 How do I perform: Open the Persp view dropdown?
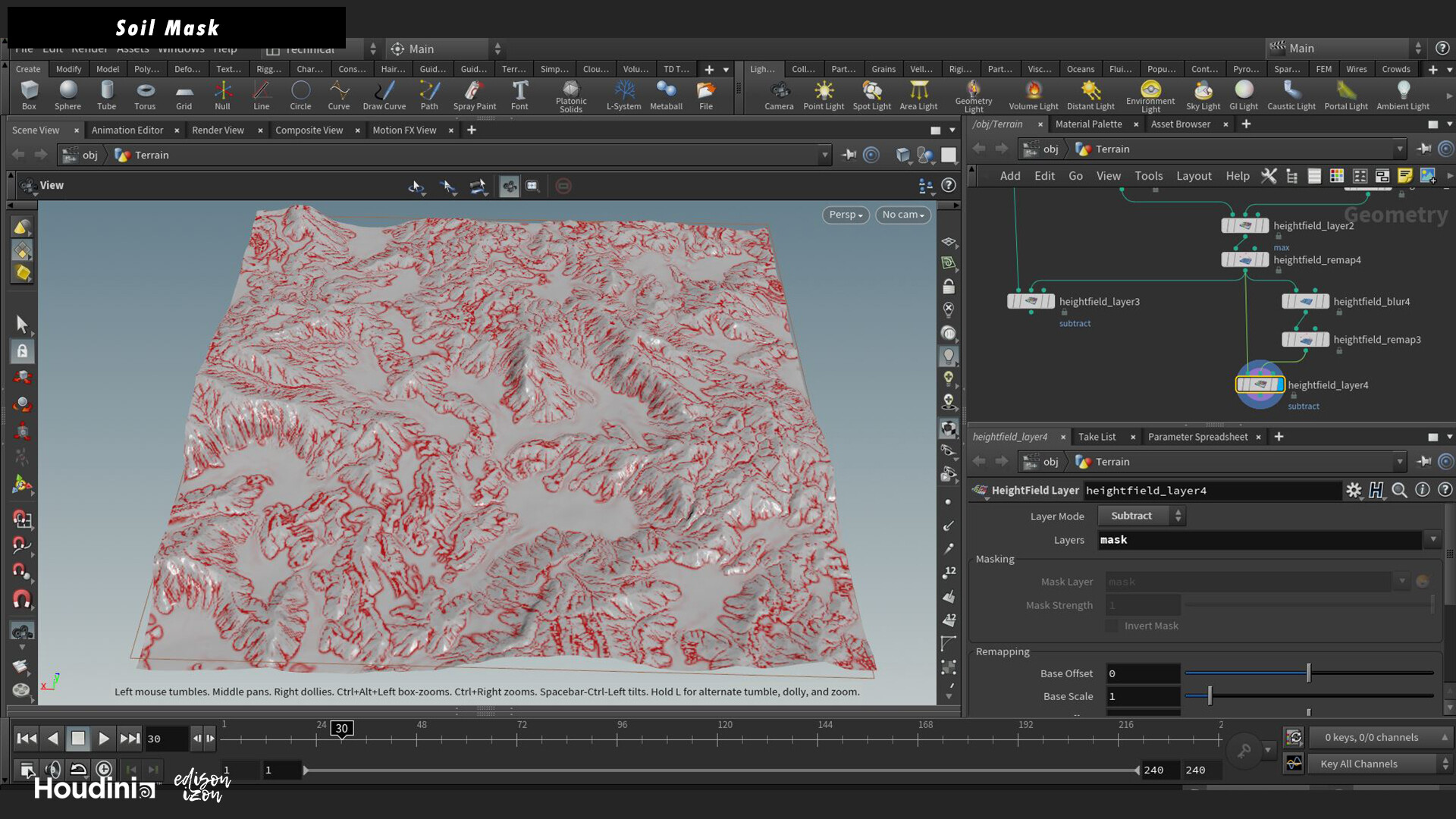tap(845, 215)
